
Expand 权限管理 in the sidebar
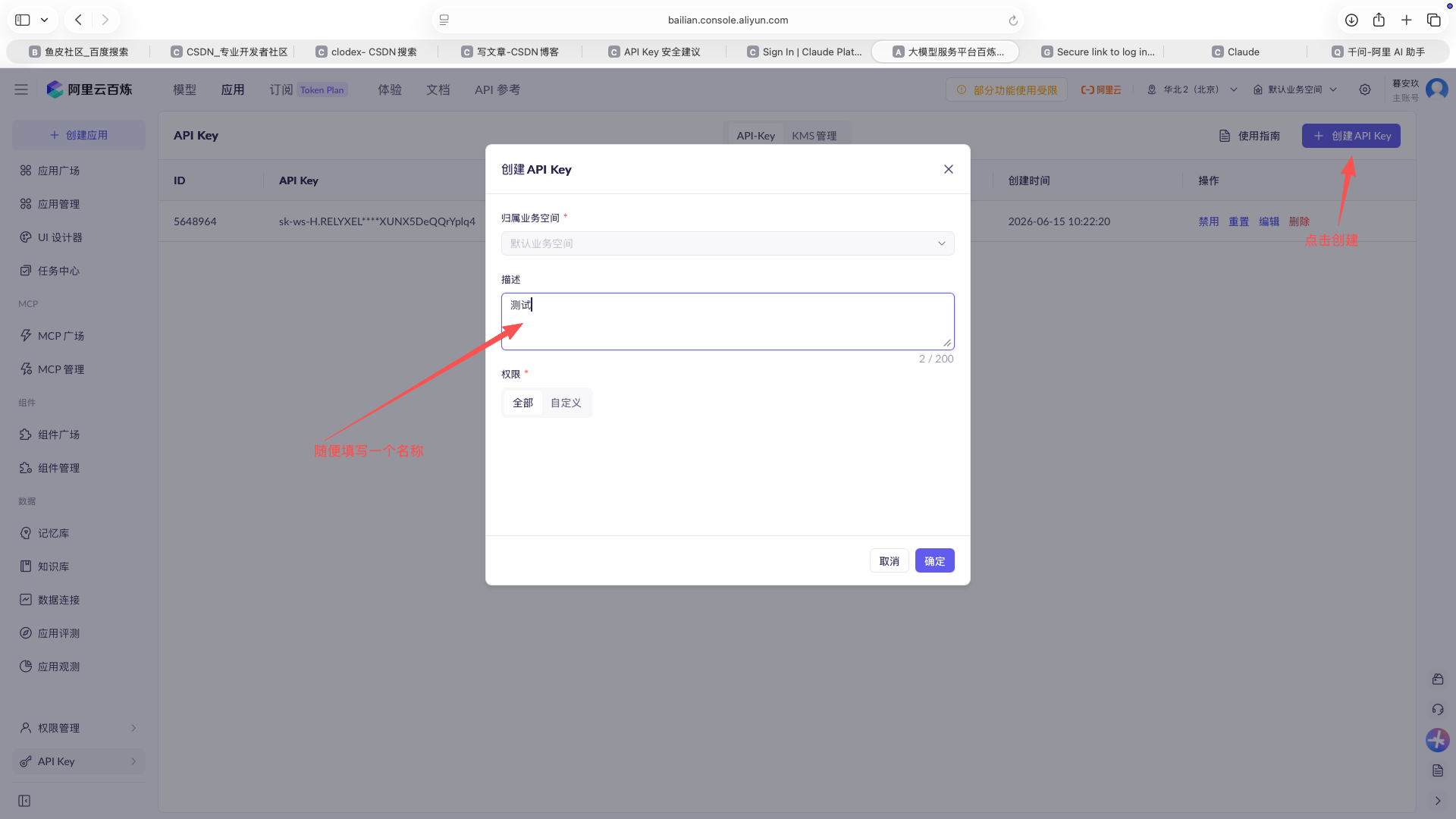(x=79, y=728)
